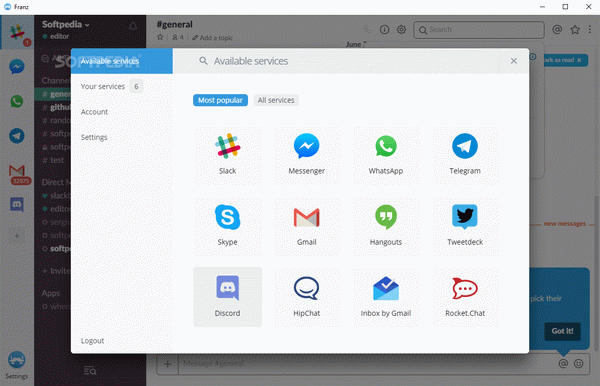Viewport: 600px width, 386px height.
Task: Switch to WhatsApp tab in Franz sidebar
Action: pos(17,101)
